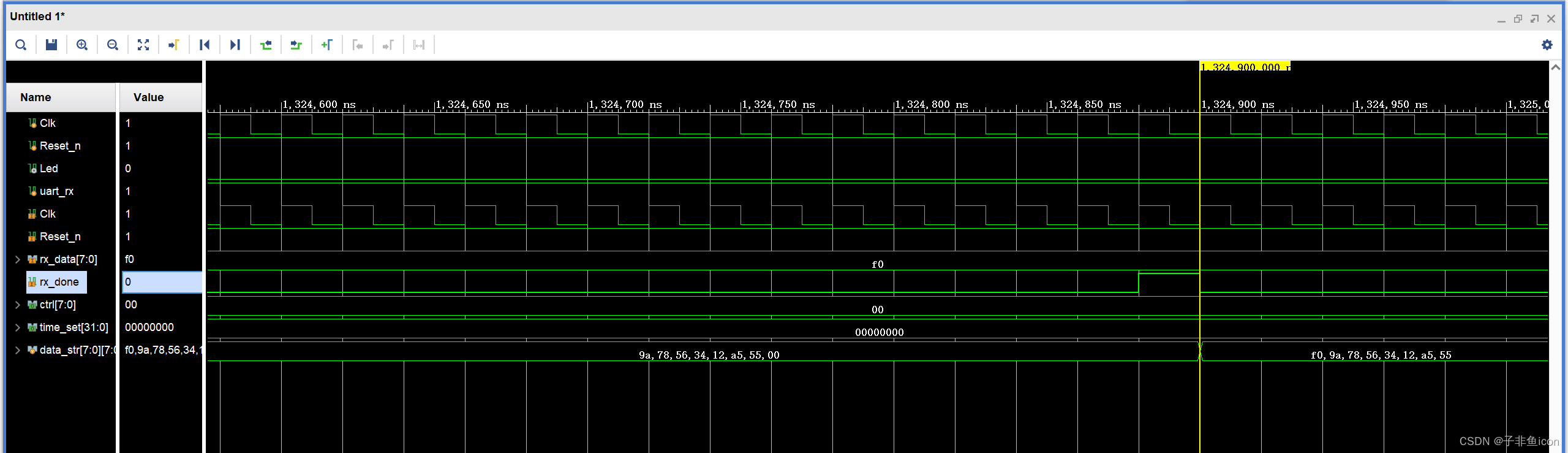Click the Untitled 1* window title
The width and height of the screenshot is (1568, 453).
[37, 17]
